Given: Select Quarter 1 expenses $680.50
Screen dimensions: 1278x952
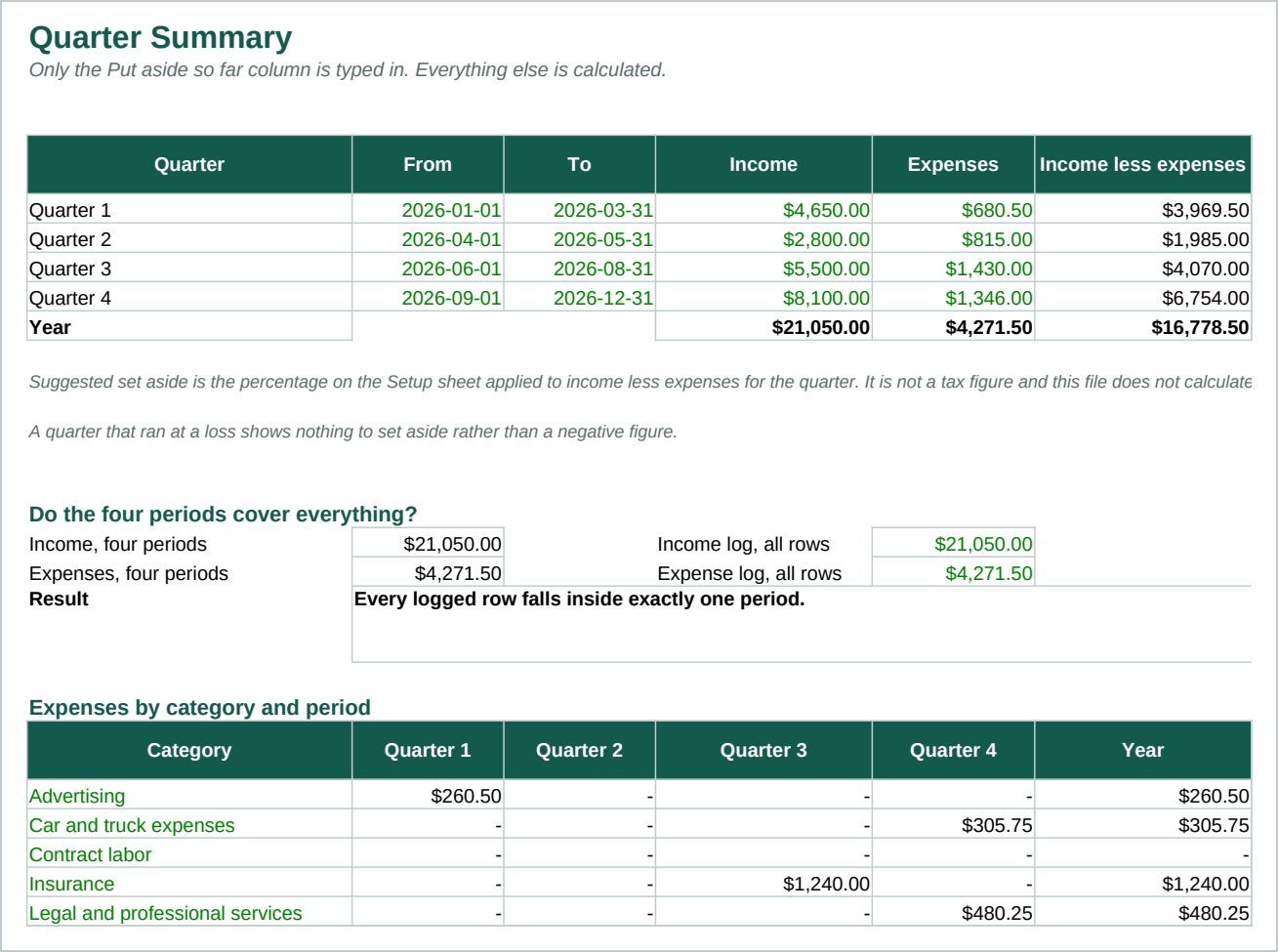Looking at the screenshot, I should pos(953,210).
